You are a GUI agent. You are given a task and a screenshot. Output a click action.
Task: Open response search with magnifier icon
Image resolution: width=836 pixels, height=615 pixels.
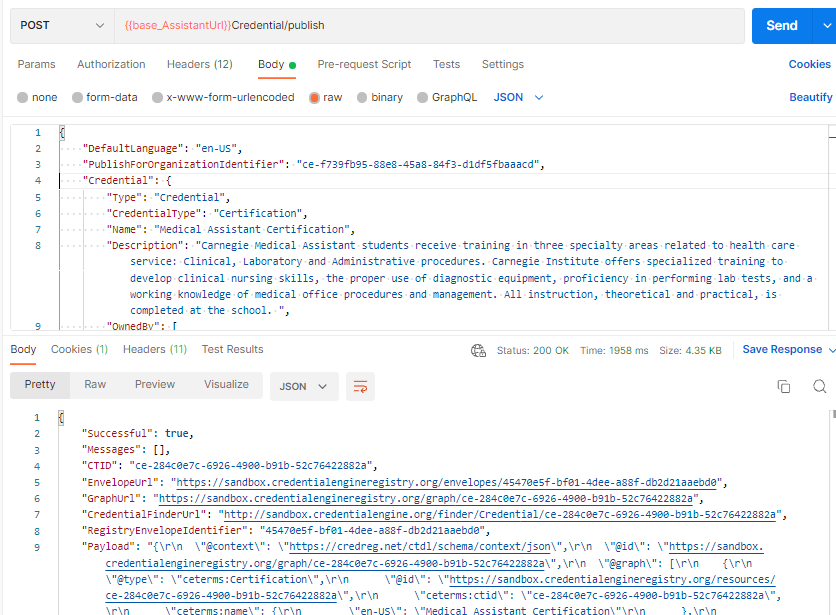[818, 384]
